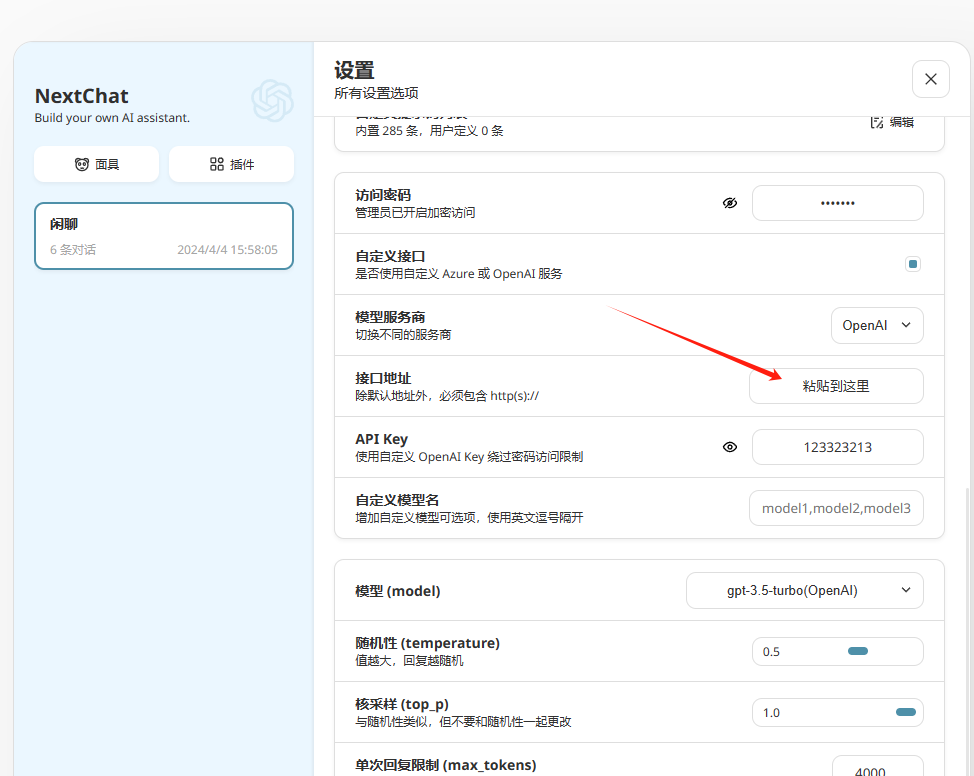This screenshot has height=776, width=974.
Task: Click the text "内置 285 条，用户定义 0 条"
Action: (x=429, y=131)
